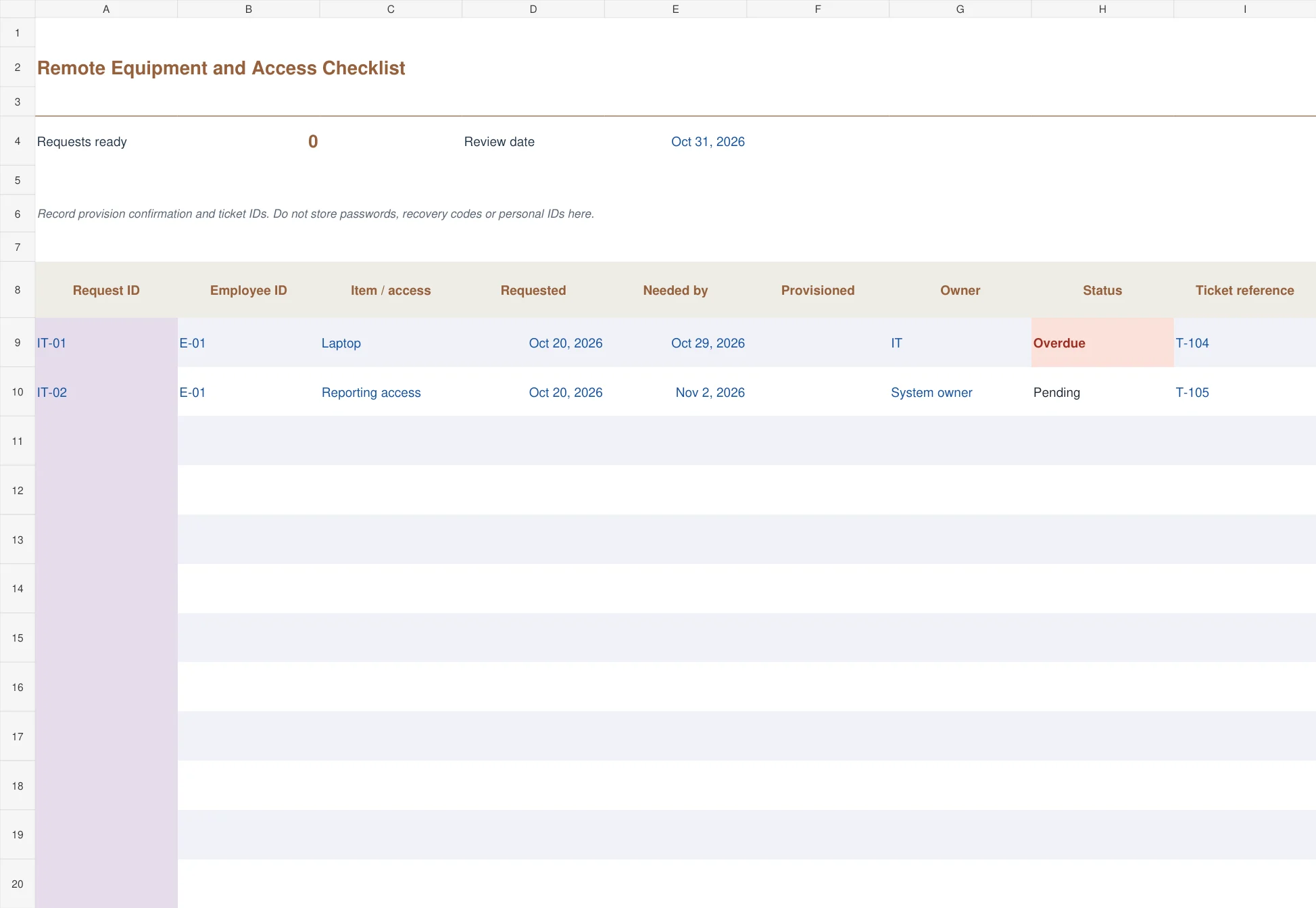Select request ID cell IT-02

point(106,392)
